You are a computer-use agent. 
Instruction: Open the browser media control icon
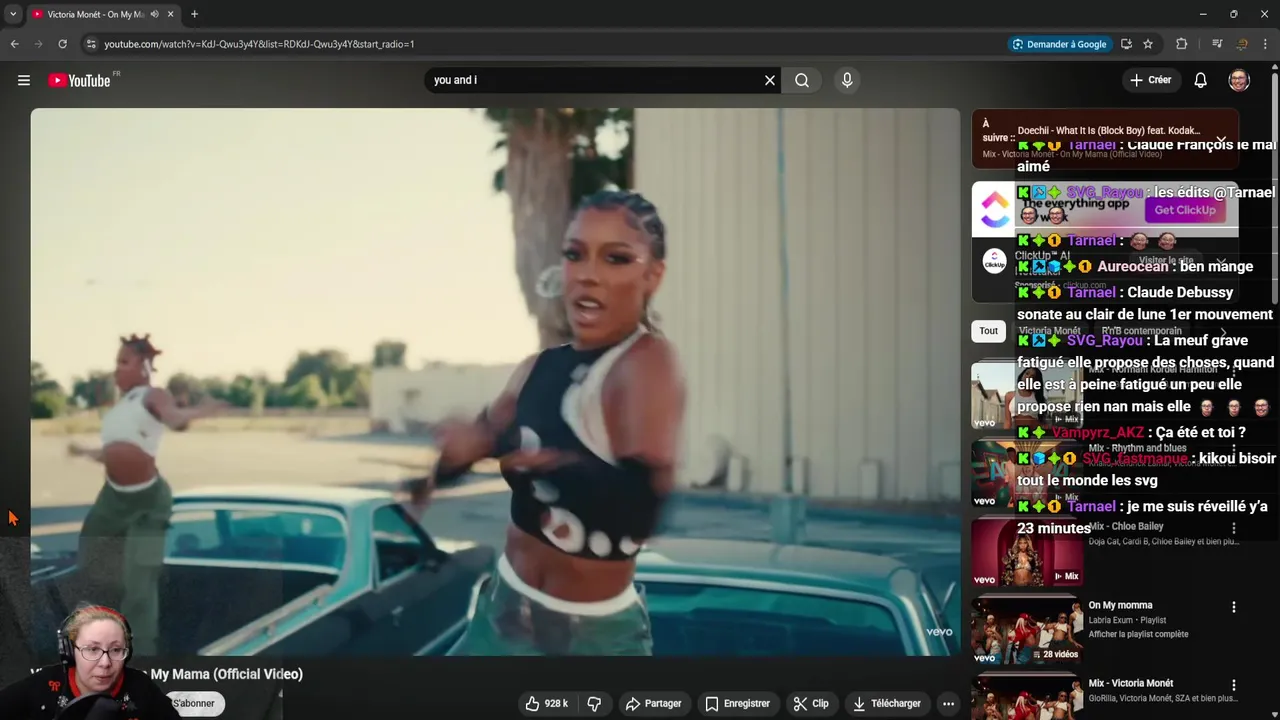[1217, 44]
